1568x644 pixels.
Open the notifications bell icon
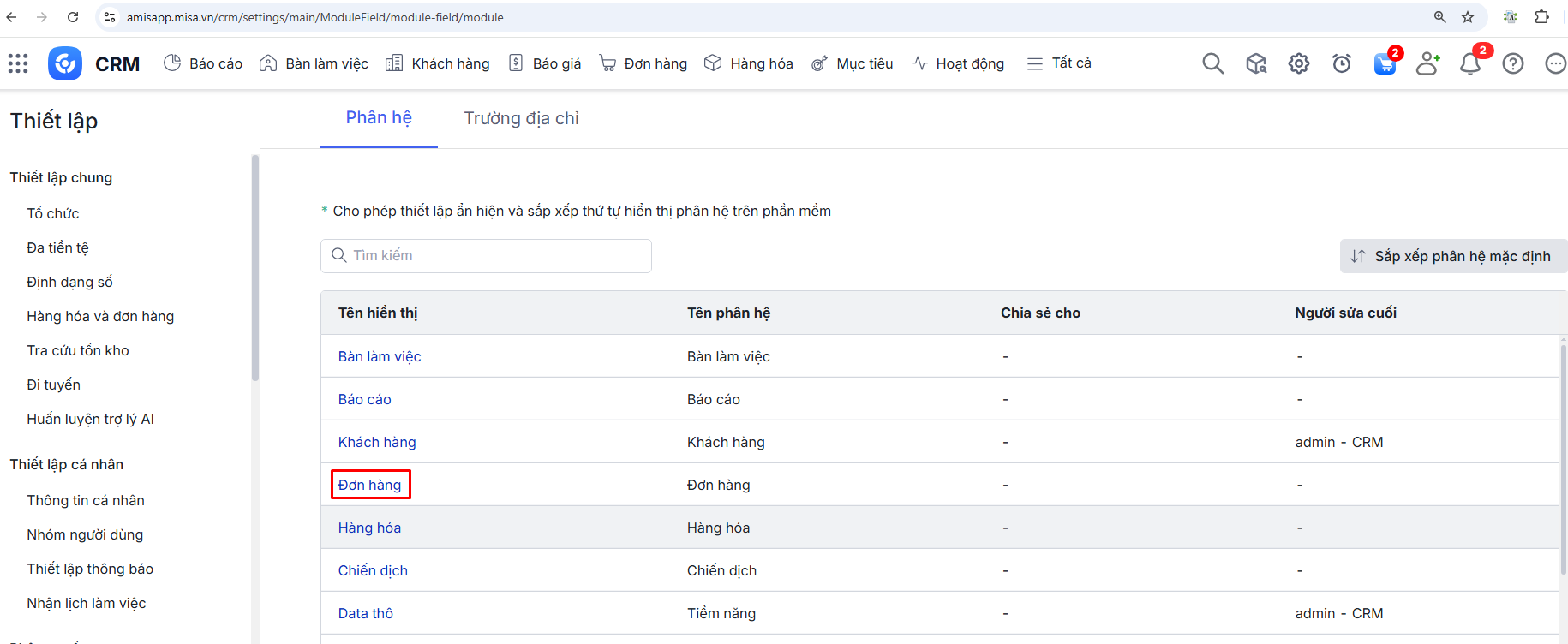coord(1470,64)
